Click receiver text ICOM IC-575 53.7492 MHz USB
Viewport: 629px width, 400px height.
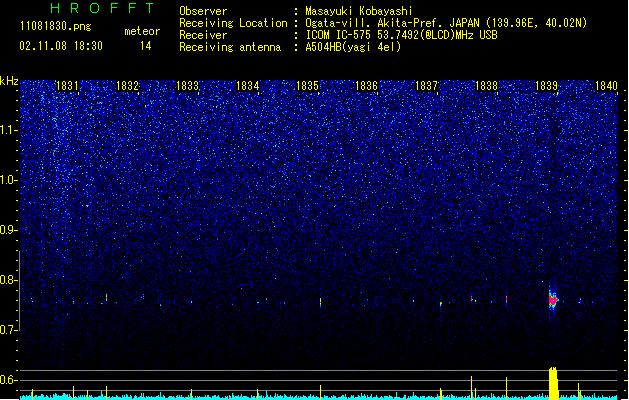(x=401, y=35)
